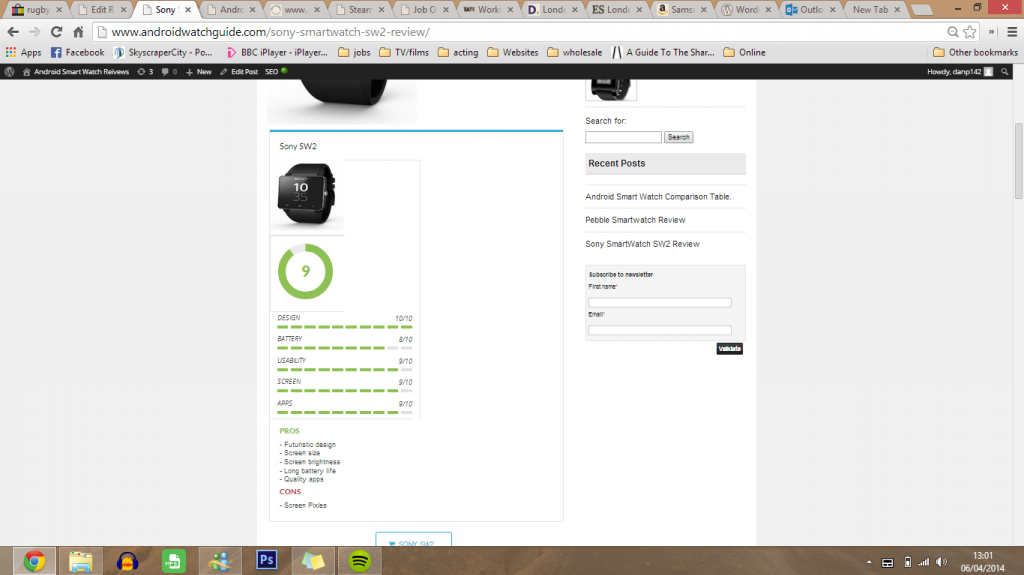Click the volume icon in system tray
Viewport: 1024px width, 575px height.
940,561
